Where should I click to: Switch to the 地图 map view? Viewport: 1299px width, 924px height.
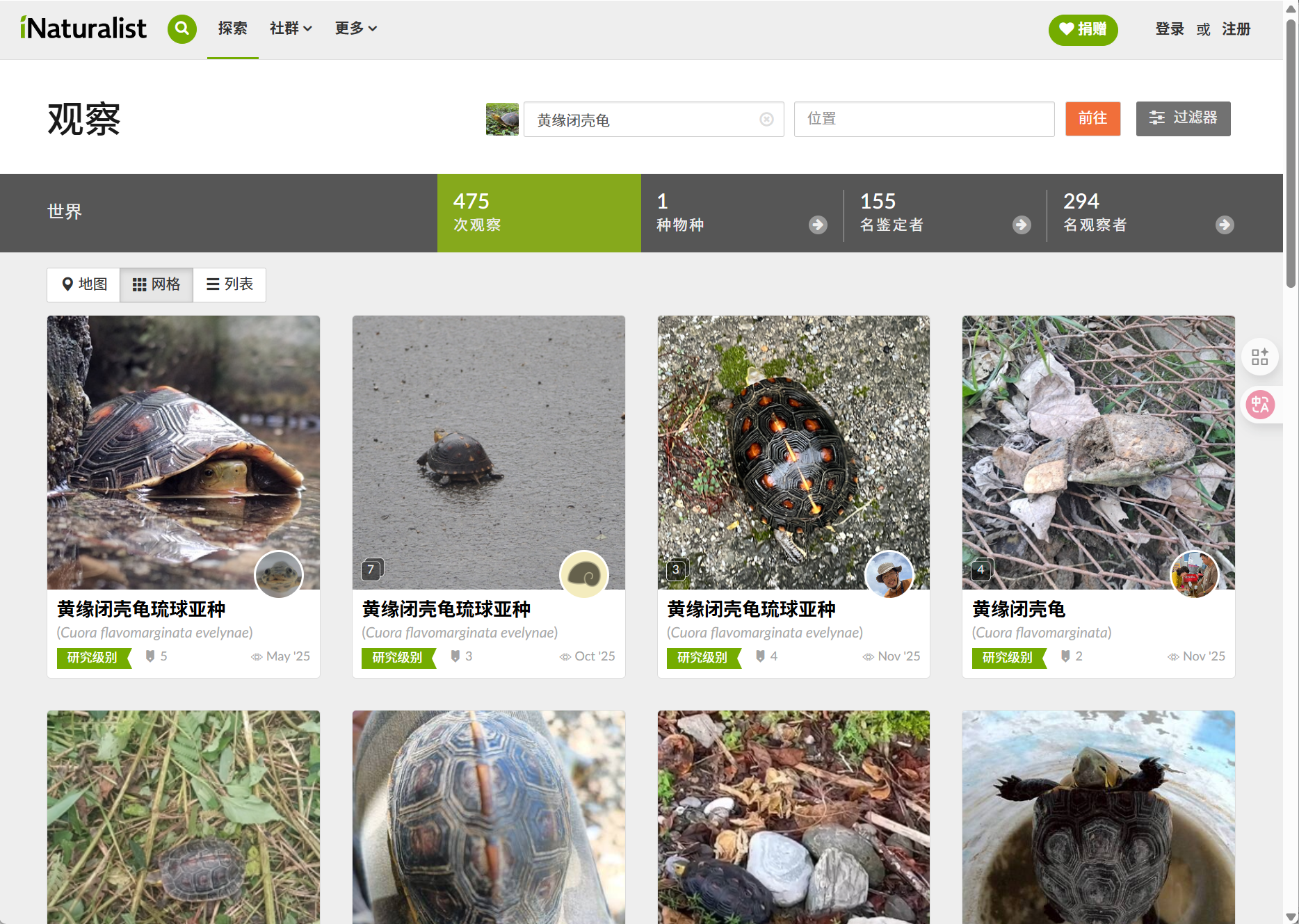pyautogui.click(x=83, y=284)
